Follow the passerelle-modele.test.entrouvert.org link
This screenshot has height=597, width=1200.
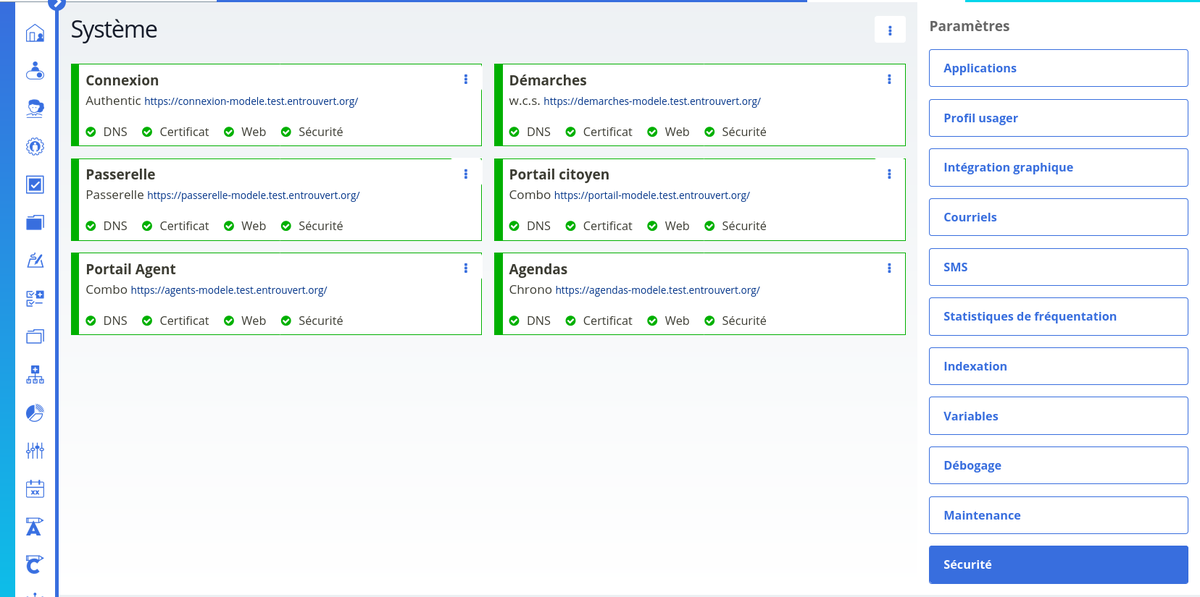[x=253, y=196]
